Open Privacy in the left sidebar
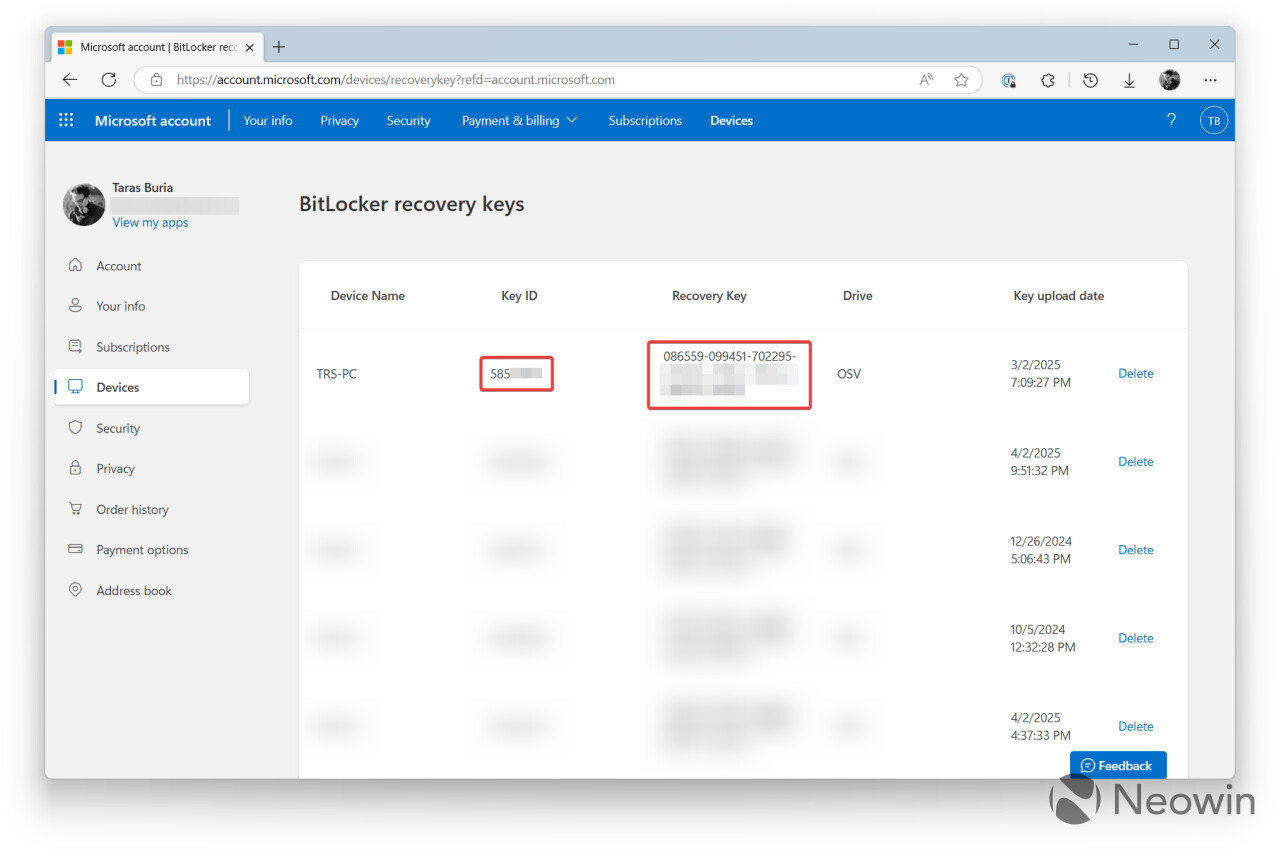This screenshot has width=1280, height=850. coord(151,468)
